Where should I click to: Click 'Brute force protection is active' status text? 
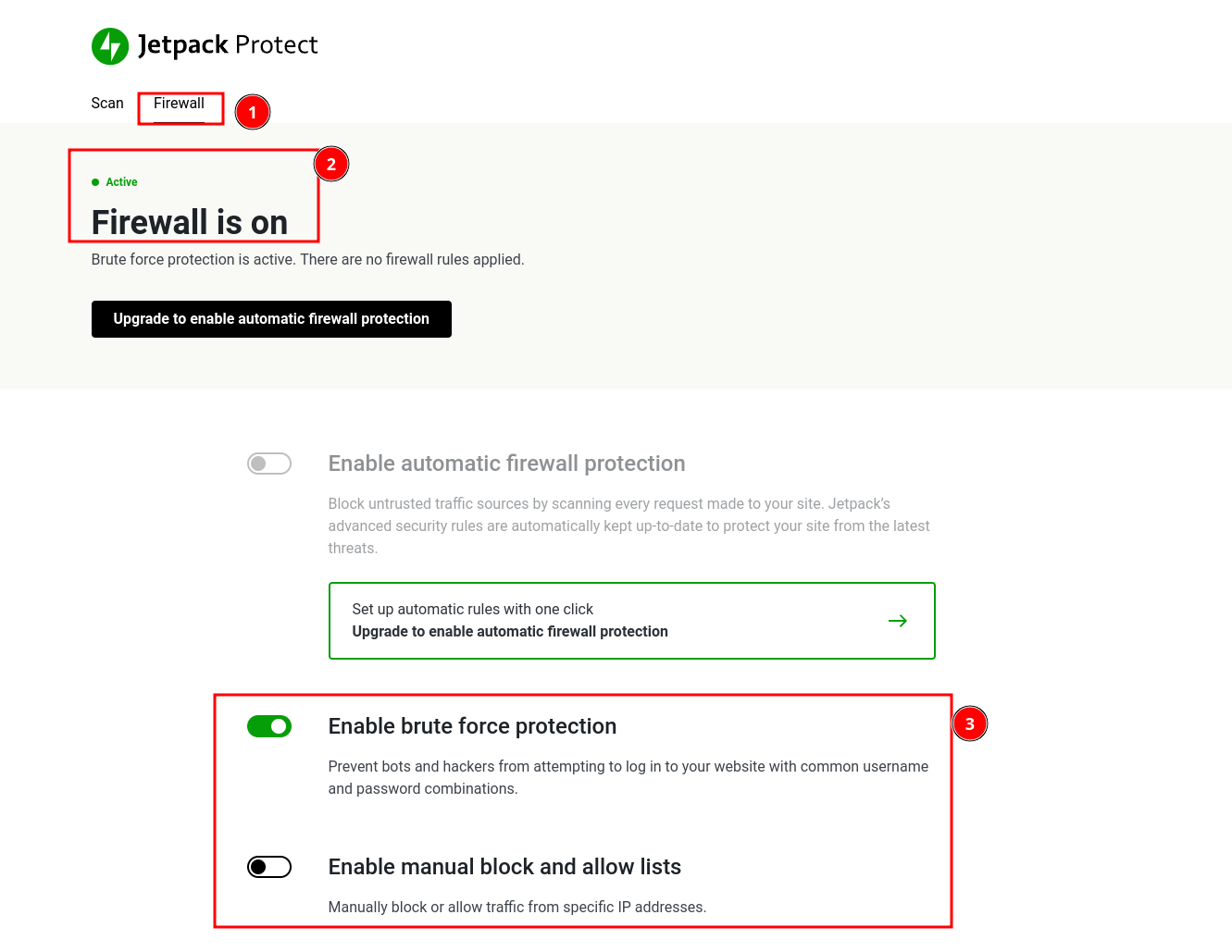[307, 260]
